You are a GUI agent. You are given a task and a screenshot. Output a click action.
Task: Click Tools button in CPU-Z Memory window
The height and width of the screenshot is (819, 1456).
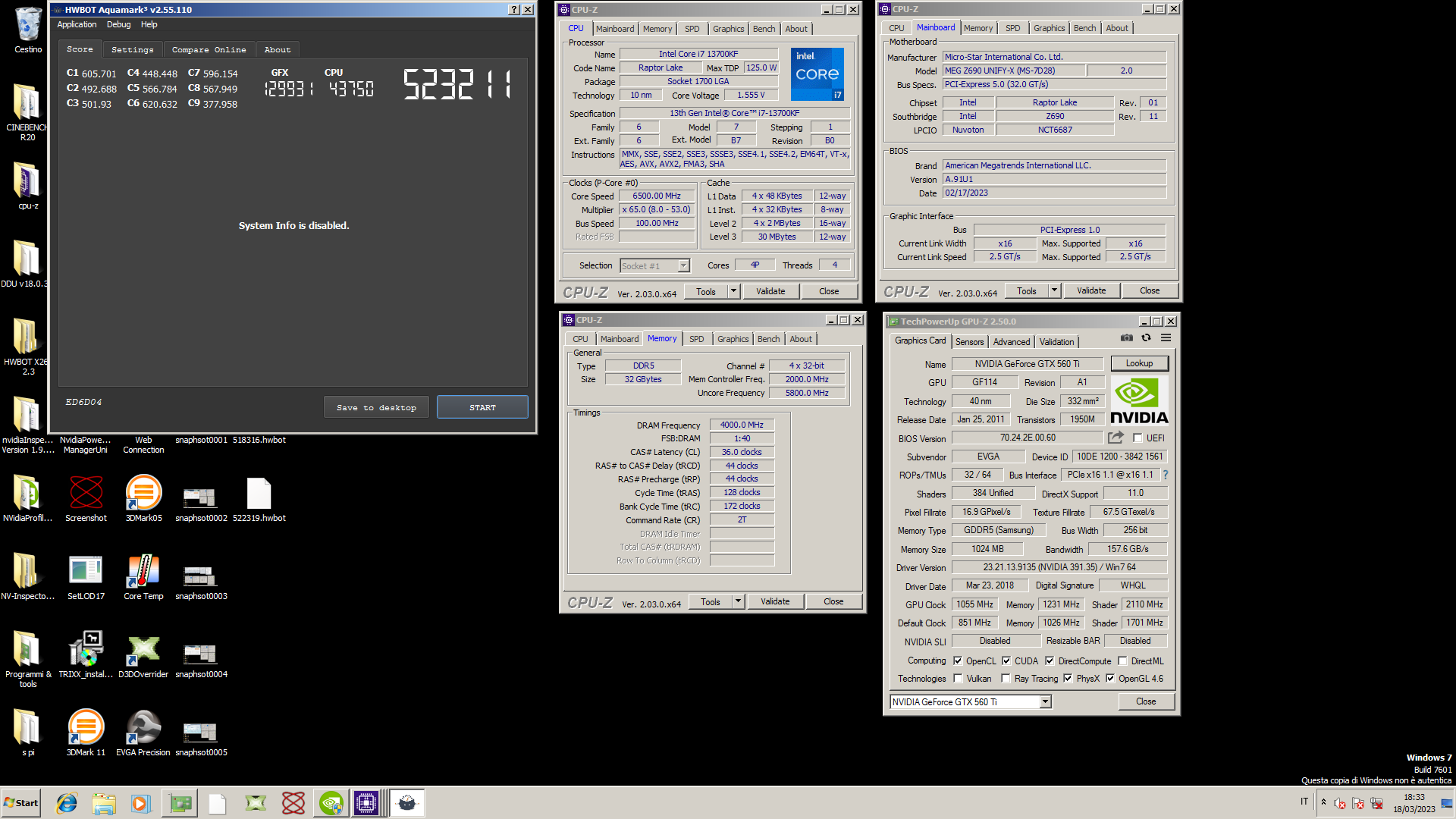coord(711,601)
